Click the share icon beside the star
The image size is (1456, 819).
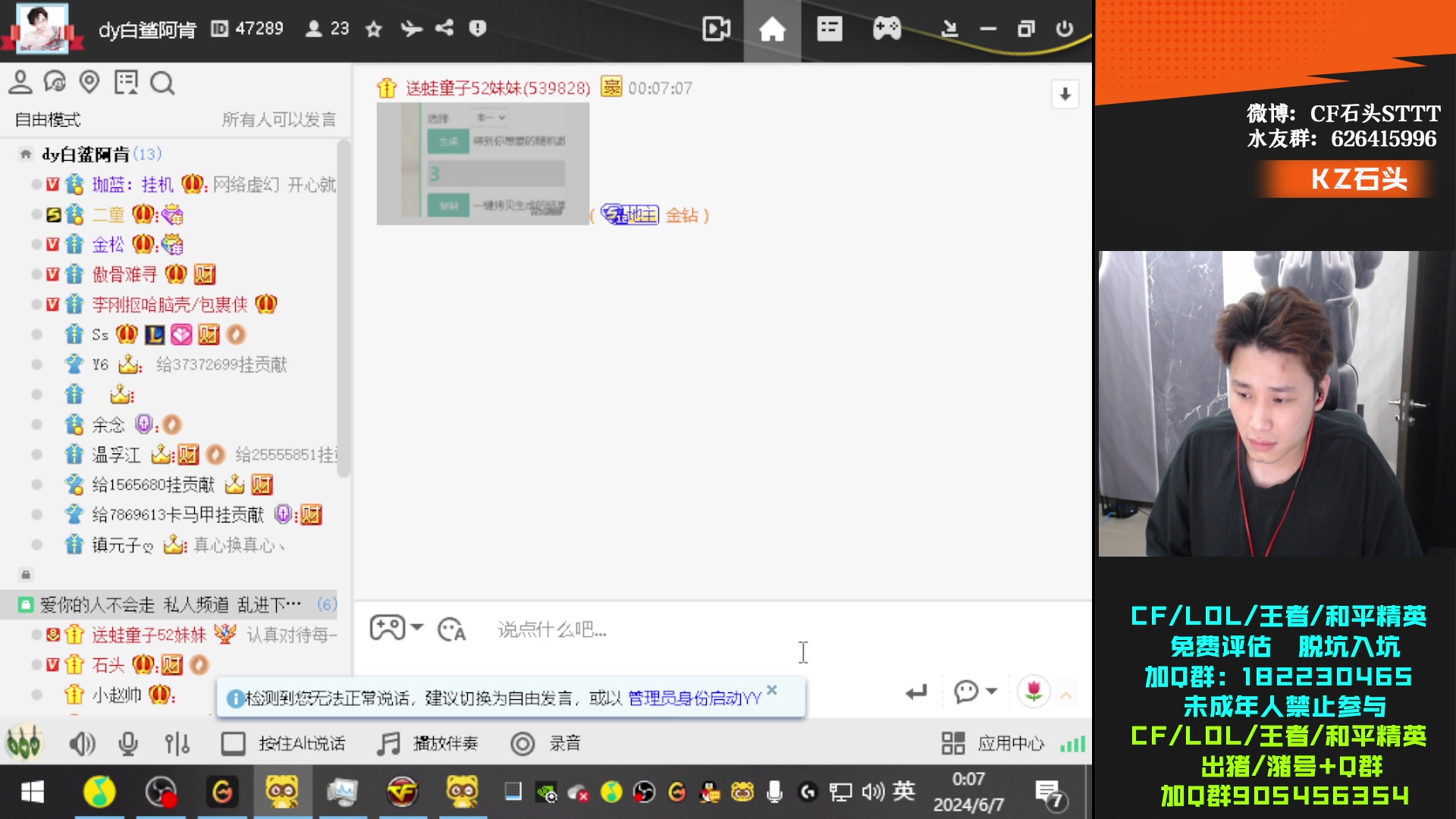444,29
